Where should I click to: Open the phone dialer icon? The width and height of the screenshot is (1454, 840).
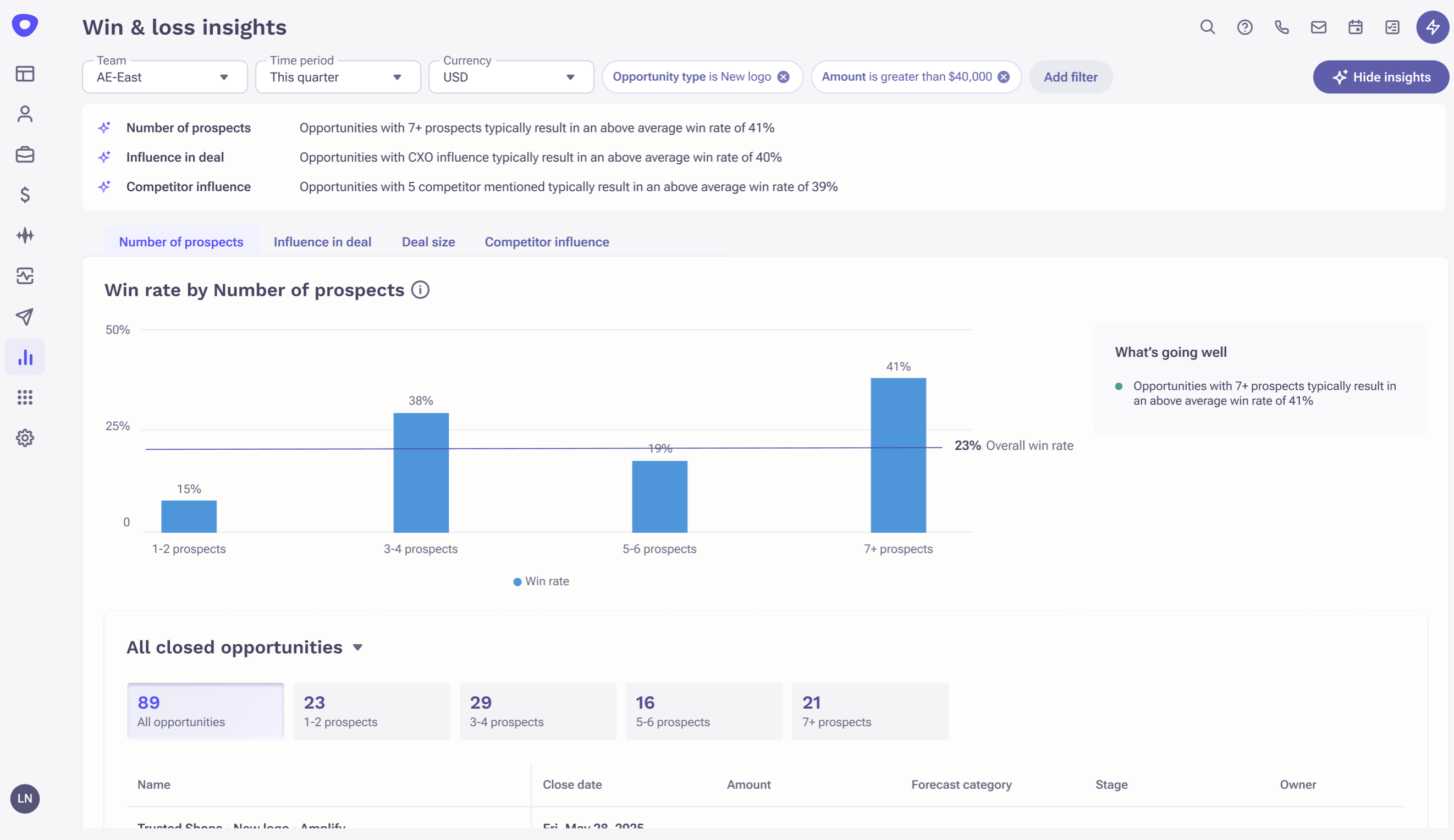click(1281, 27)
